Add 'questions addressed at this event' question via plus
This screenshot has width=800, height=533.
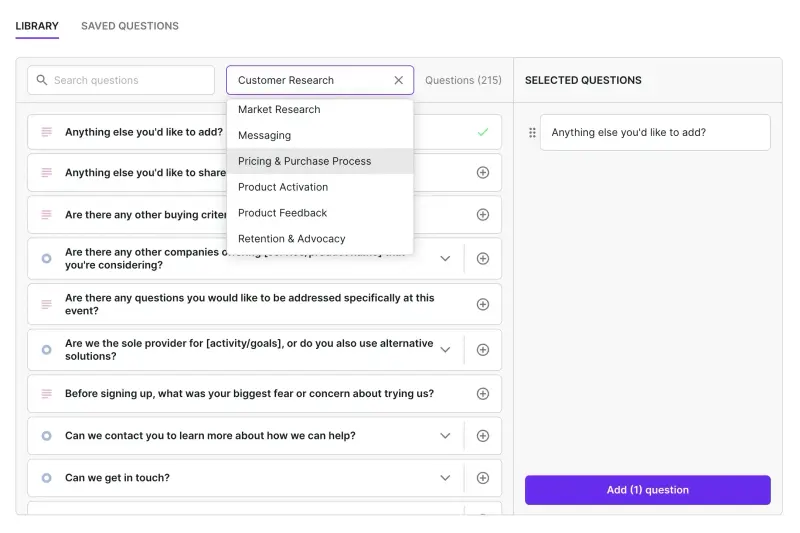483,304
